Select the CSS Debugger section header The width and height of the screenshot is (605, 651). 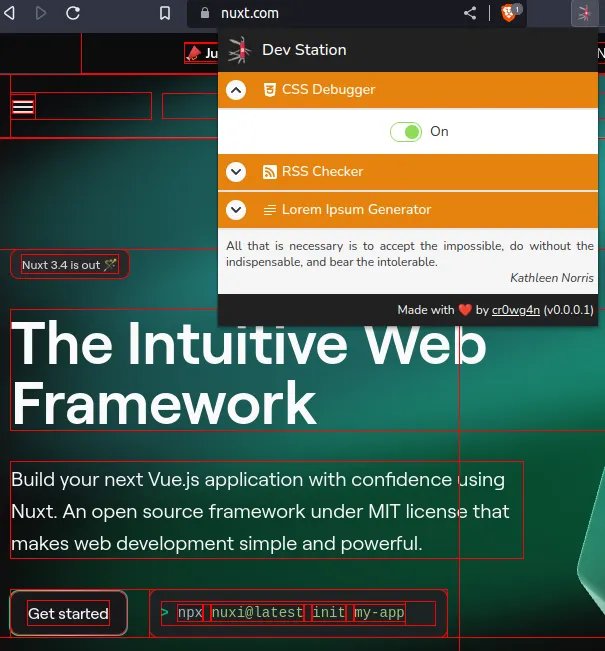coord(408,90)
